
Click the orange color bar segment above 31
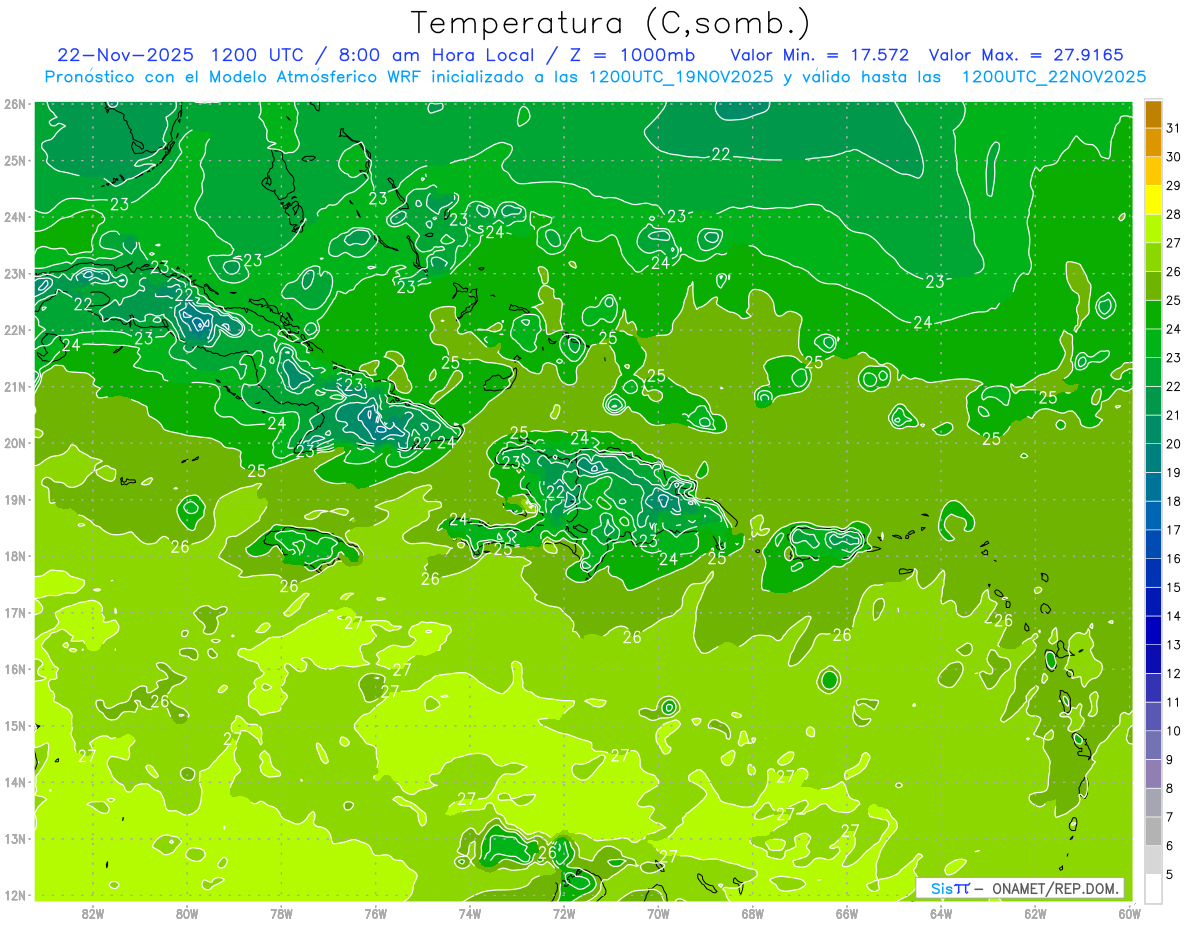pos(1153,114)
